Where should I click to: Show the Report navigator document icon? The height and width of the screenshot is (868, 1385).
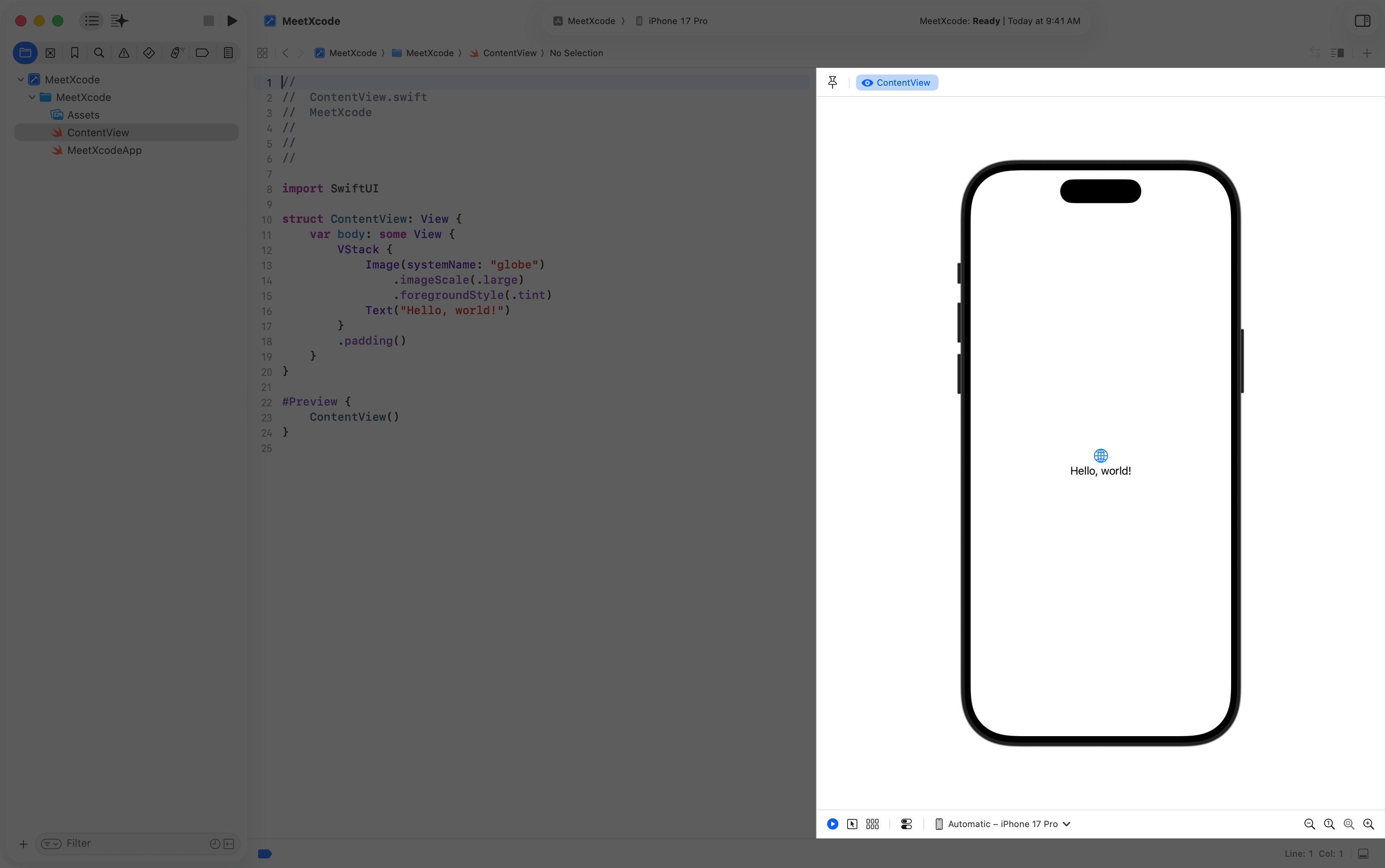(228, 53)
